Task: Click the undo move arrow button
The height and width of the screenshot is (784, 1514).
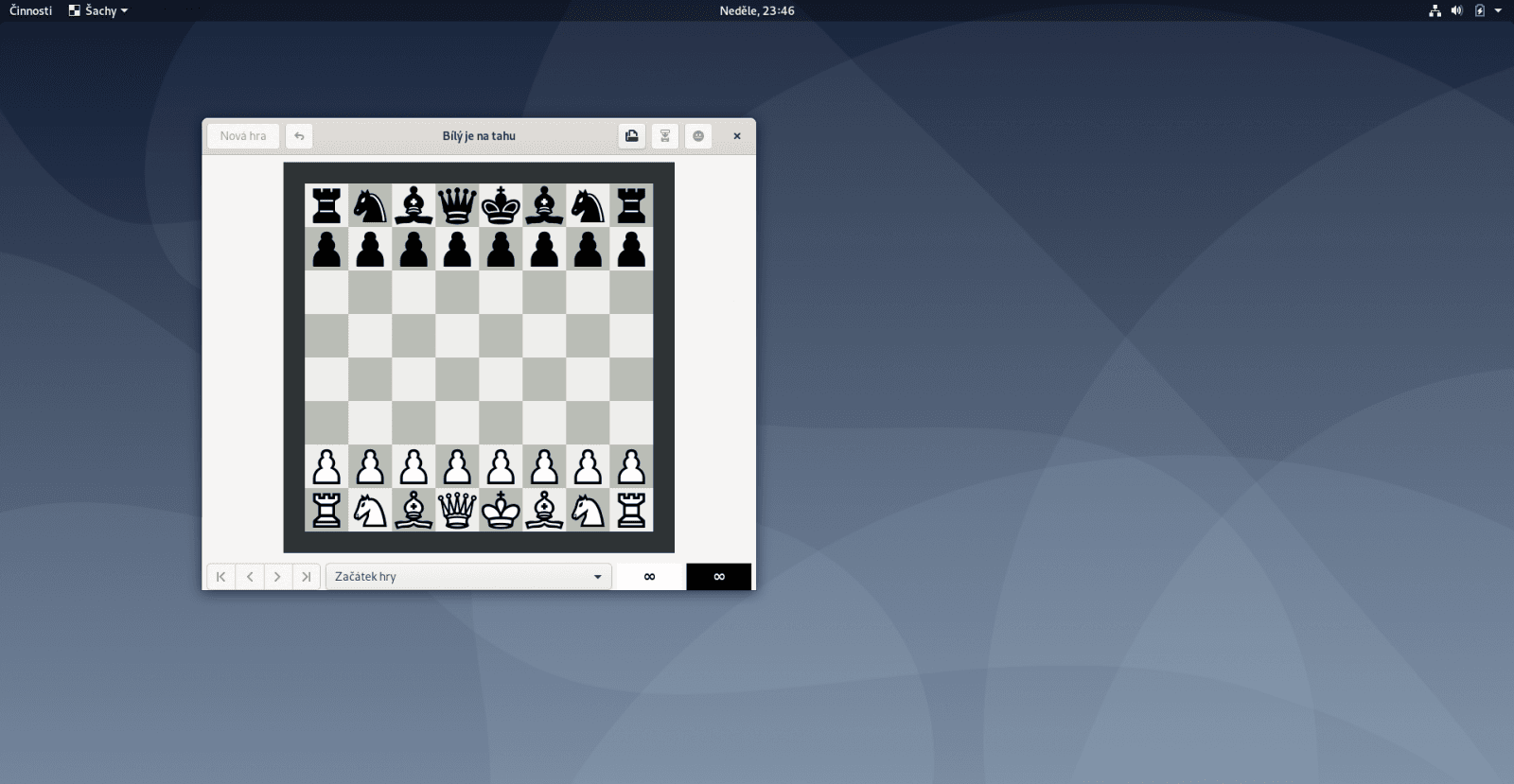Action: 299,136
